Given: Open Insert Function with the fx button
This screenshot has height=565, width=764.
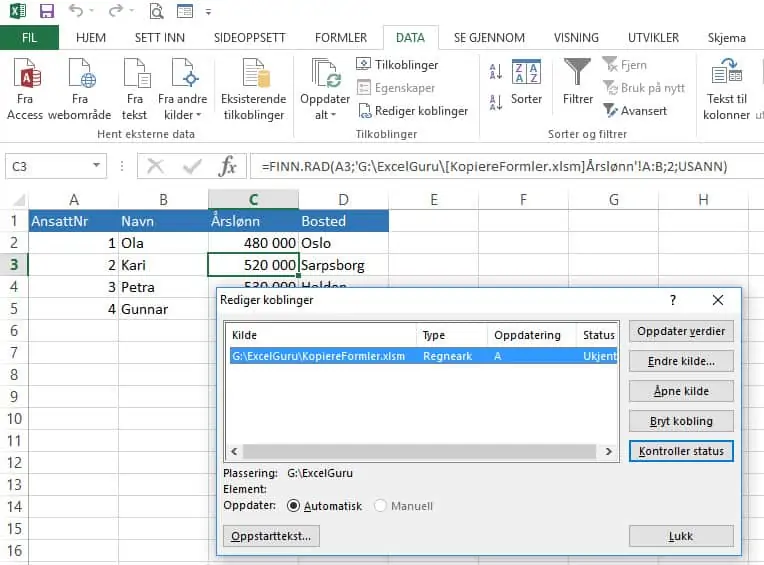Looking at the screenshot, I should pos(228,167).
